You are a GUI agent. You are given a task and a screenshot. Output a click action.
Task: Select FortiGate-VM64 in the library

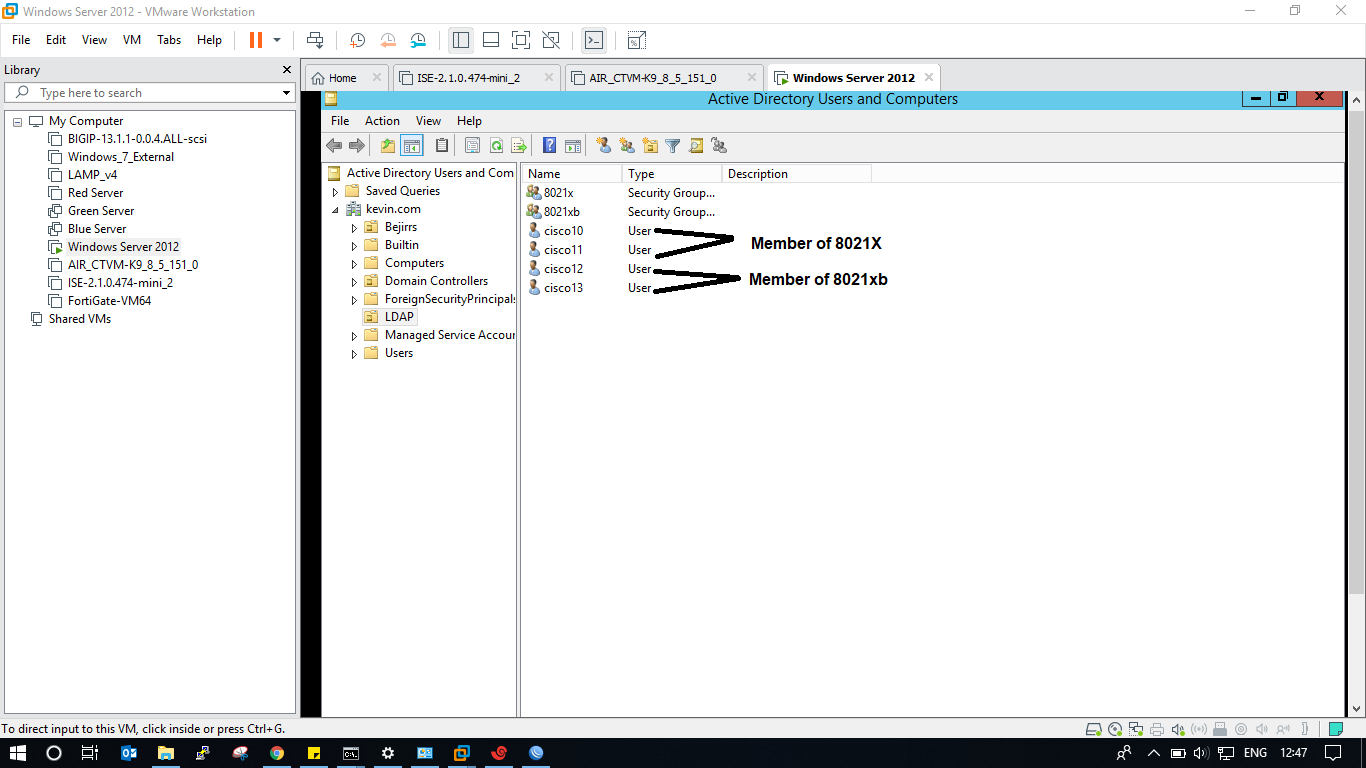coord(109,301)
